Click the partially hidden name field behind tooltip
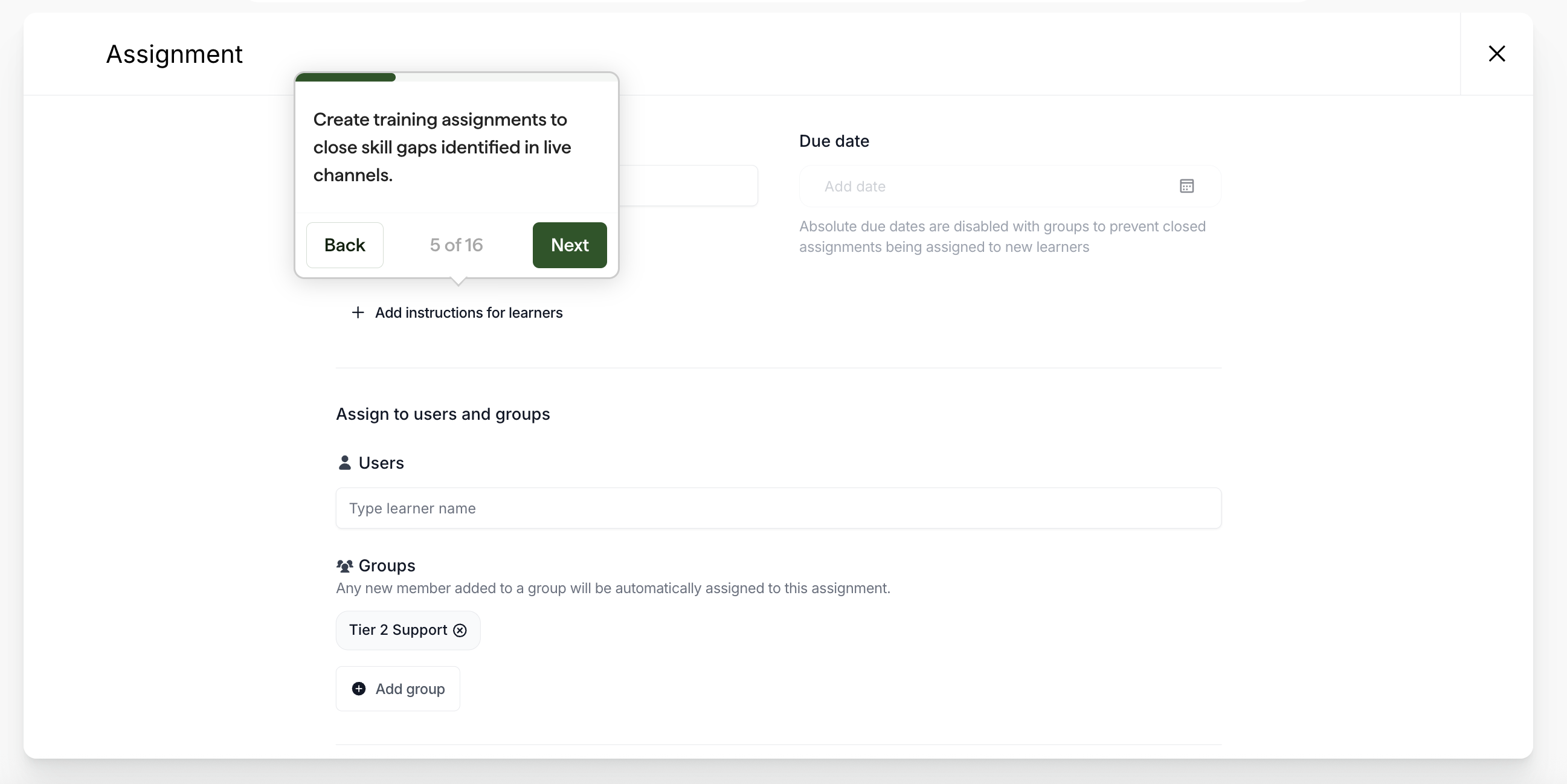This screenshot has height=784, width=1567. tap(687, 185)
